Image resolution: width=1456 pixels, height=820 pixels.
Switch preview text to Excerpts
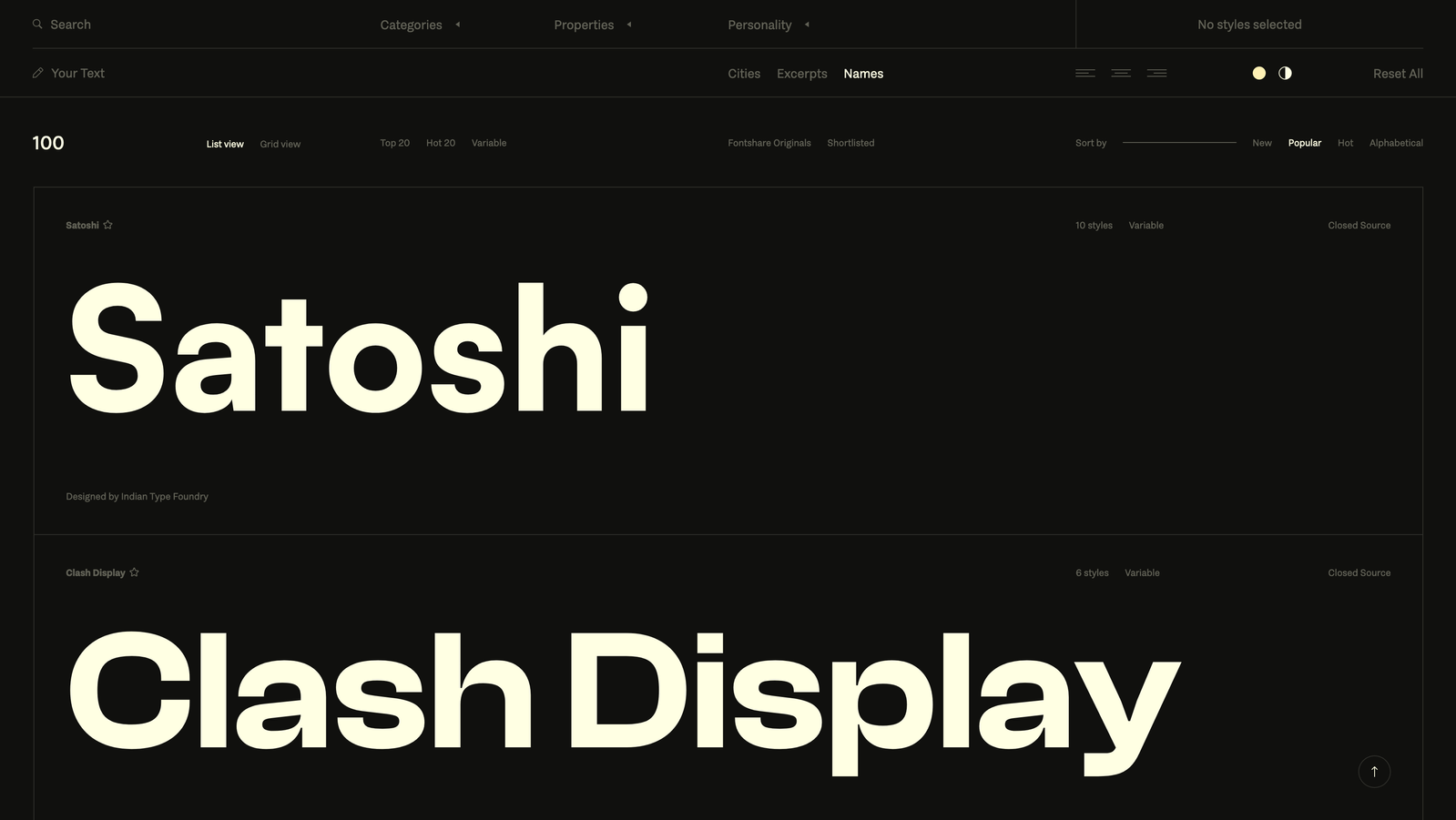tap(802, 74)
